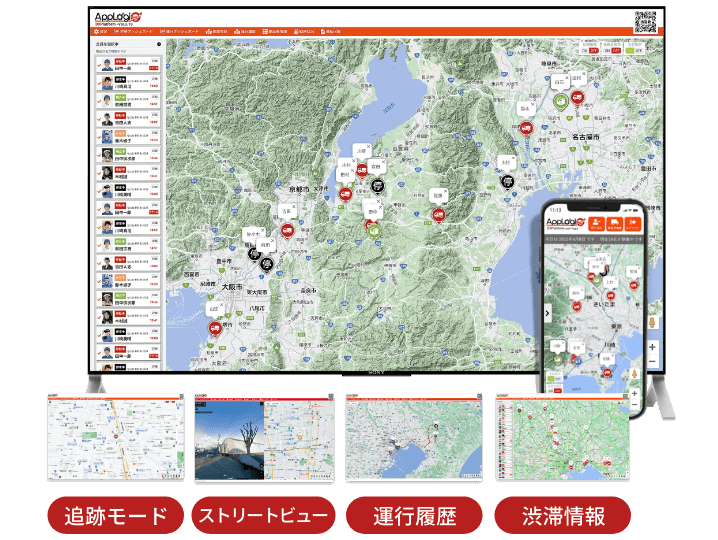Switch the green ON toggle above the TV map
Image resolution: width=718 pixels, height=540 pixels.
click(x=634, y=50)
